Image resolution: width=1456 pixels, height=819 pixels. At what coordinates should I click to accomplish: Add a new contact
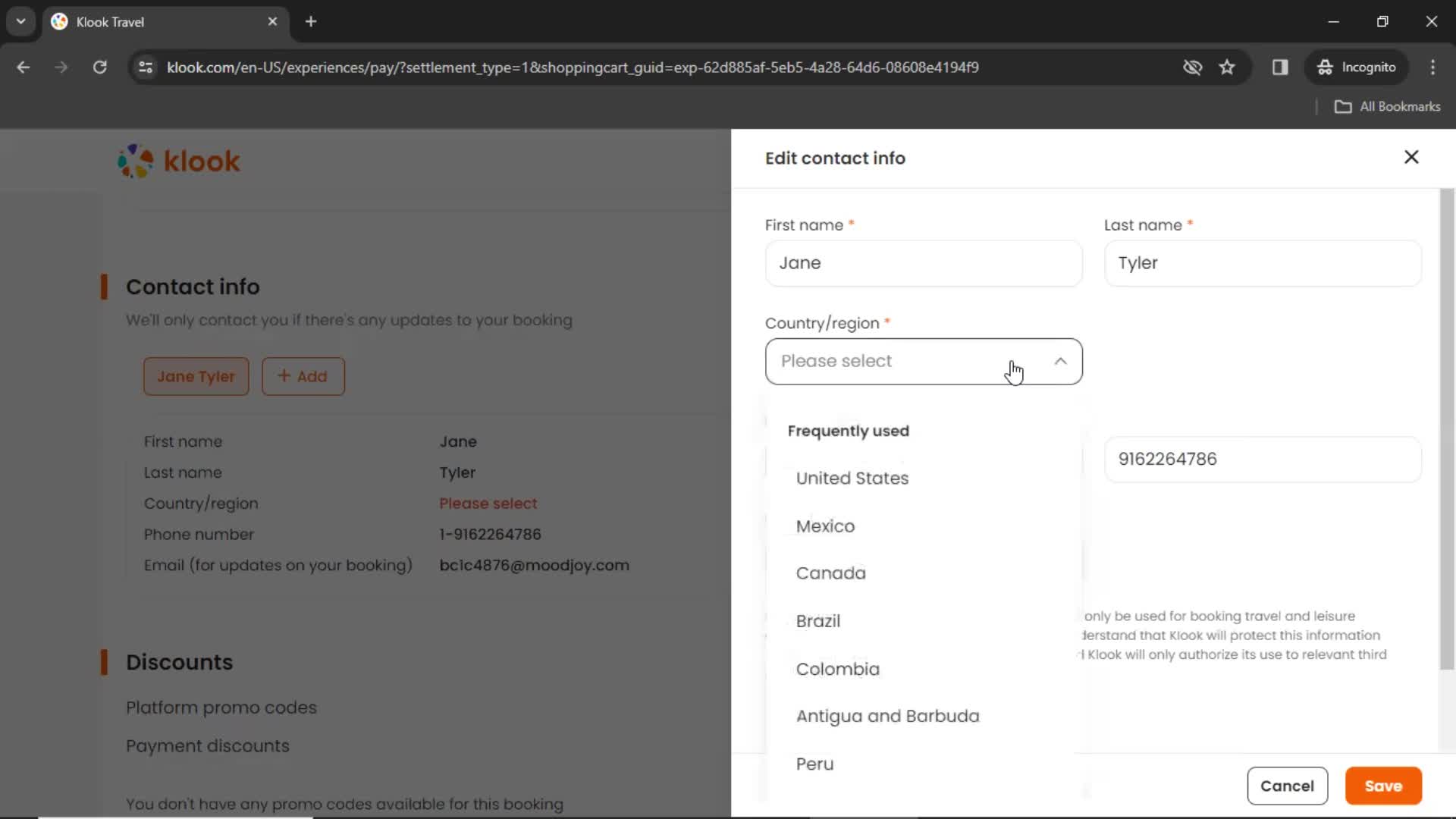[303, 377]
